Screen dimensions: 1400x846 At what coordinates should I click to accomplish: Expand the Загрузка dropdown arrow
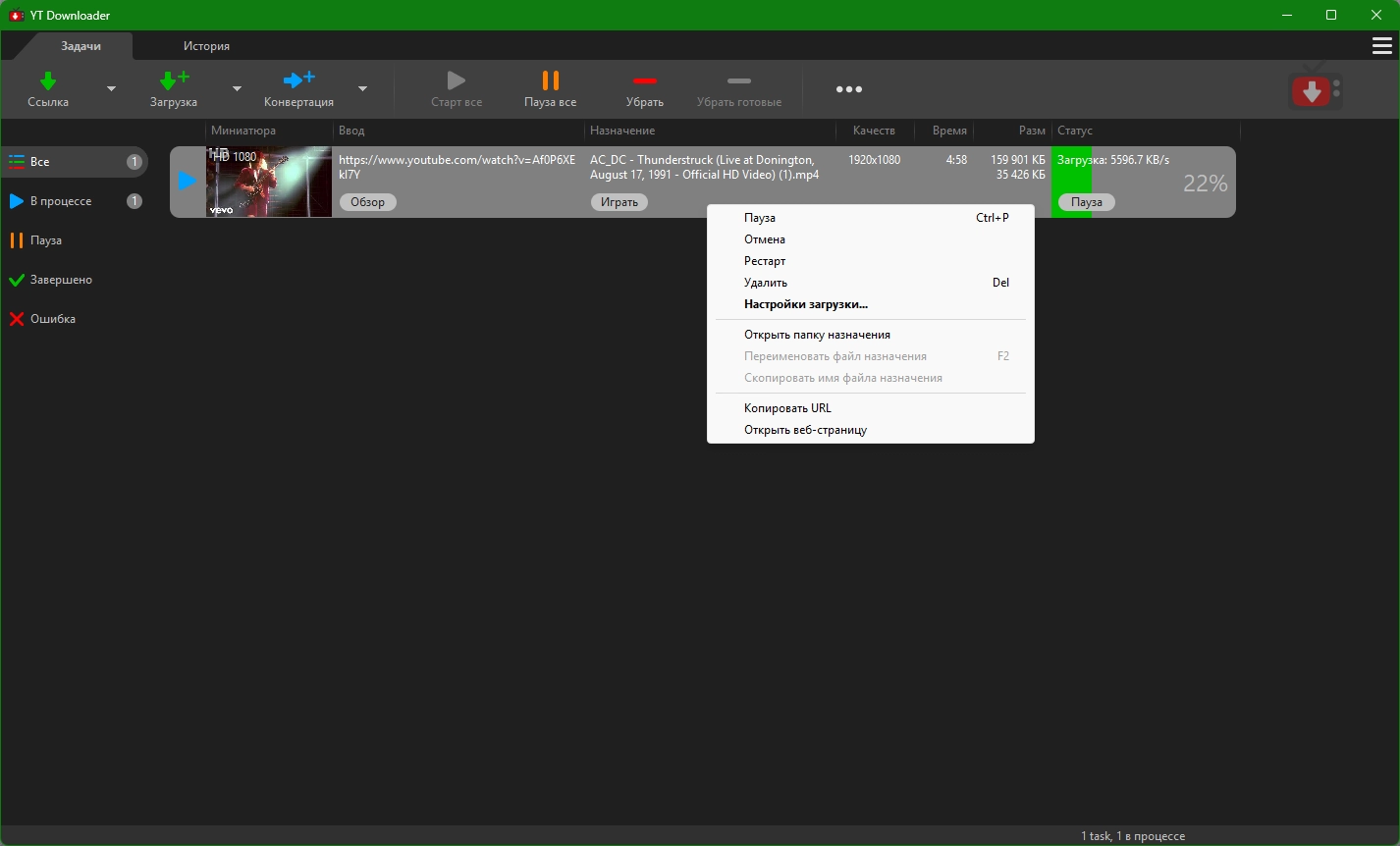point(237,89)
